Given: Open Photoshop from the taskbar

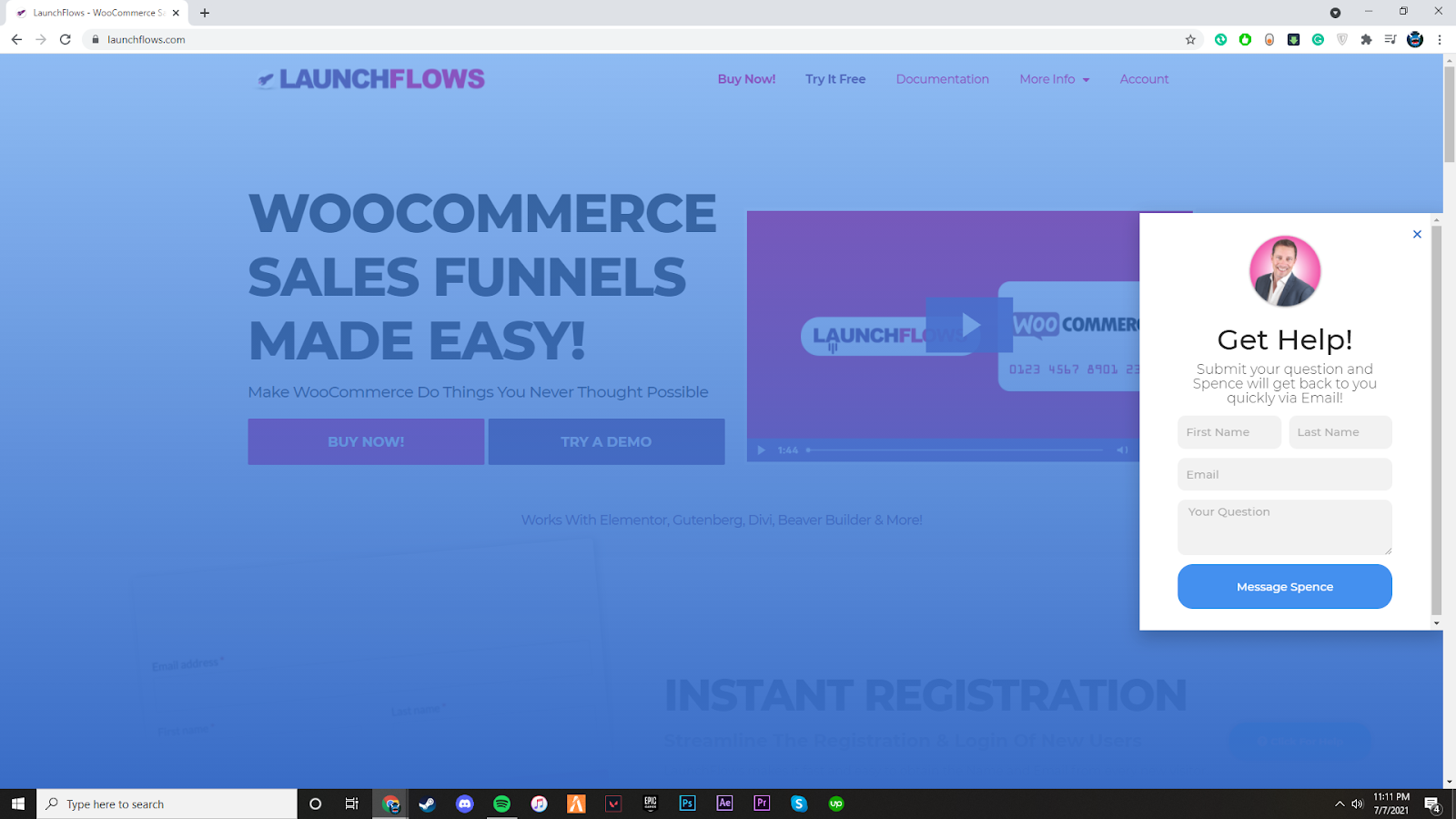Looking at the screenshot, I should point(687,804).
